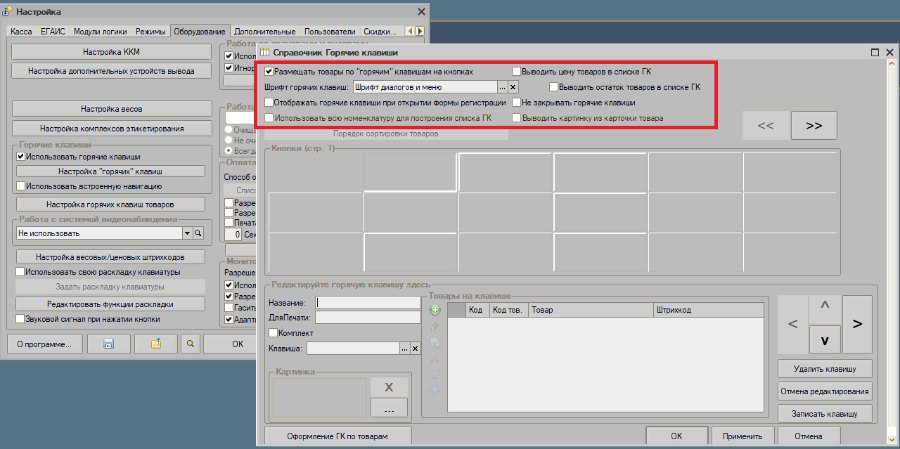Image resolution: width=900 pixels, height=449 pixels.
Task: Click into the 'Название' input field
Action: point(368,303)
